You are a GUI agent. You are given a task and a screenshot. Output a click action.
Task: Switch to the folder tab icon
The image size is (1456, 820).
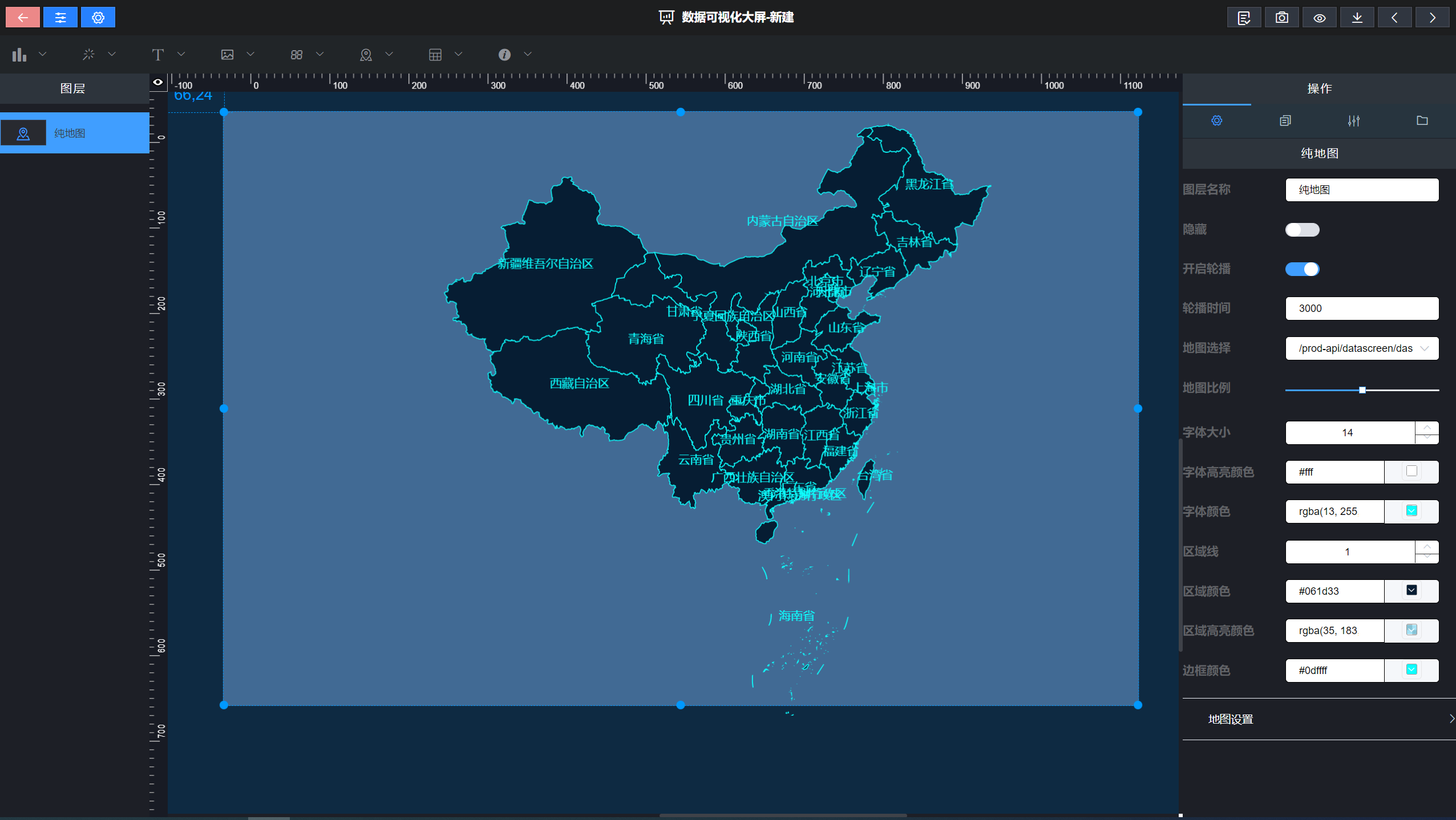tap(1422, 120)
